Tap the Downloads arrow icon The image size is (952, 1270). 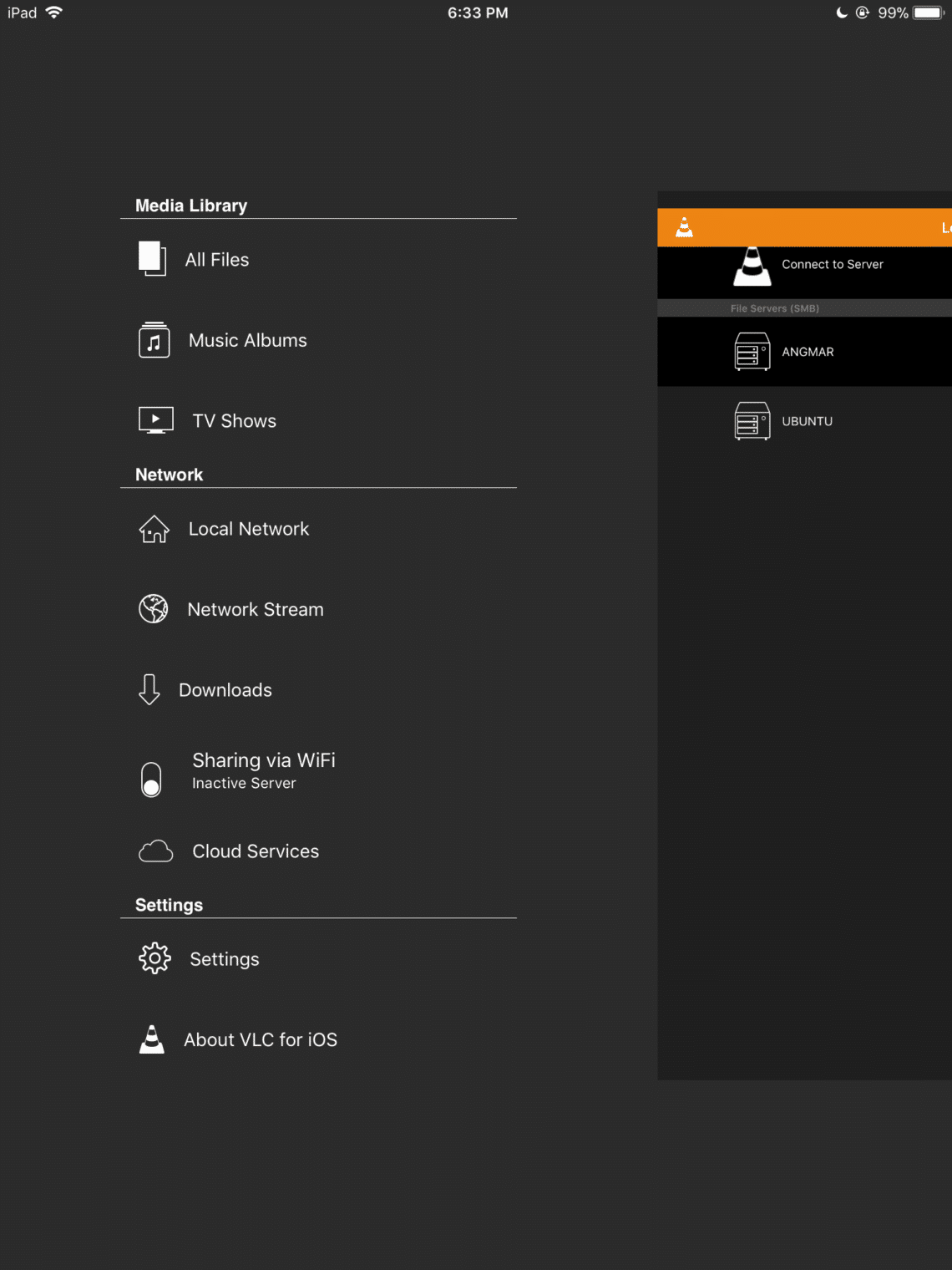149,689
